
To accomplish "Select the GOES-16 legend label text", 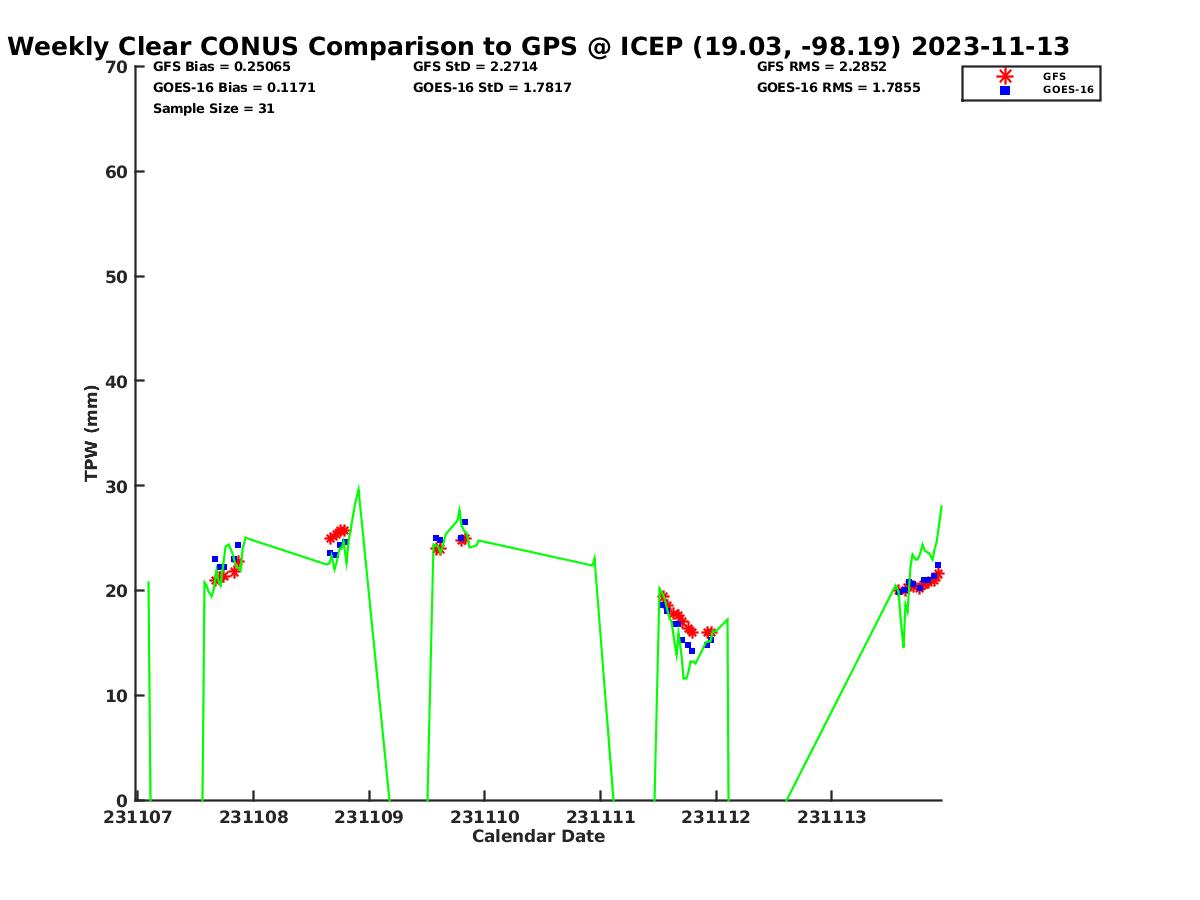I will pyautogui.click(x=1068, y=90).
